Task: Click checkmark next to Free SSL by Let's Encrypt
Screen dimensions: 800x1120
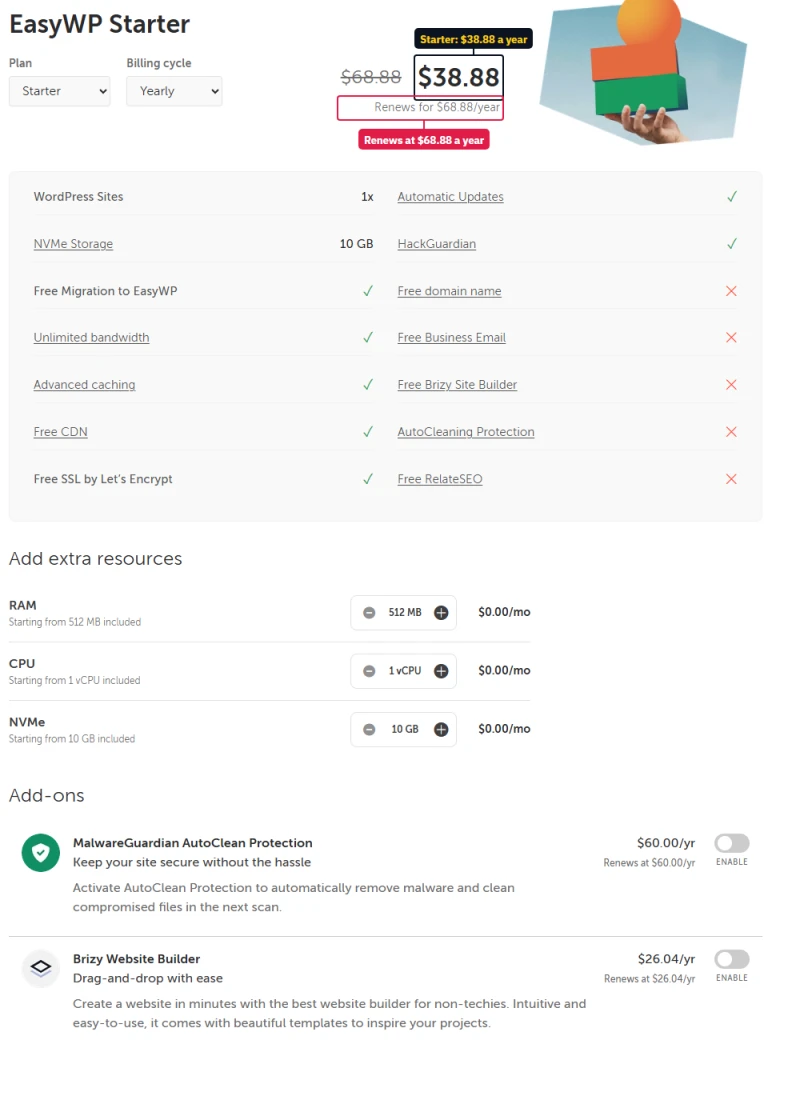Action: [368, 479]
